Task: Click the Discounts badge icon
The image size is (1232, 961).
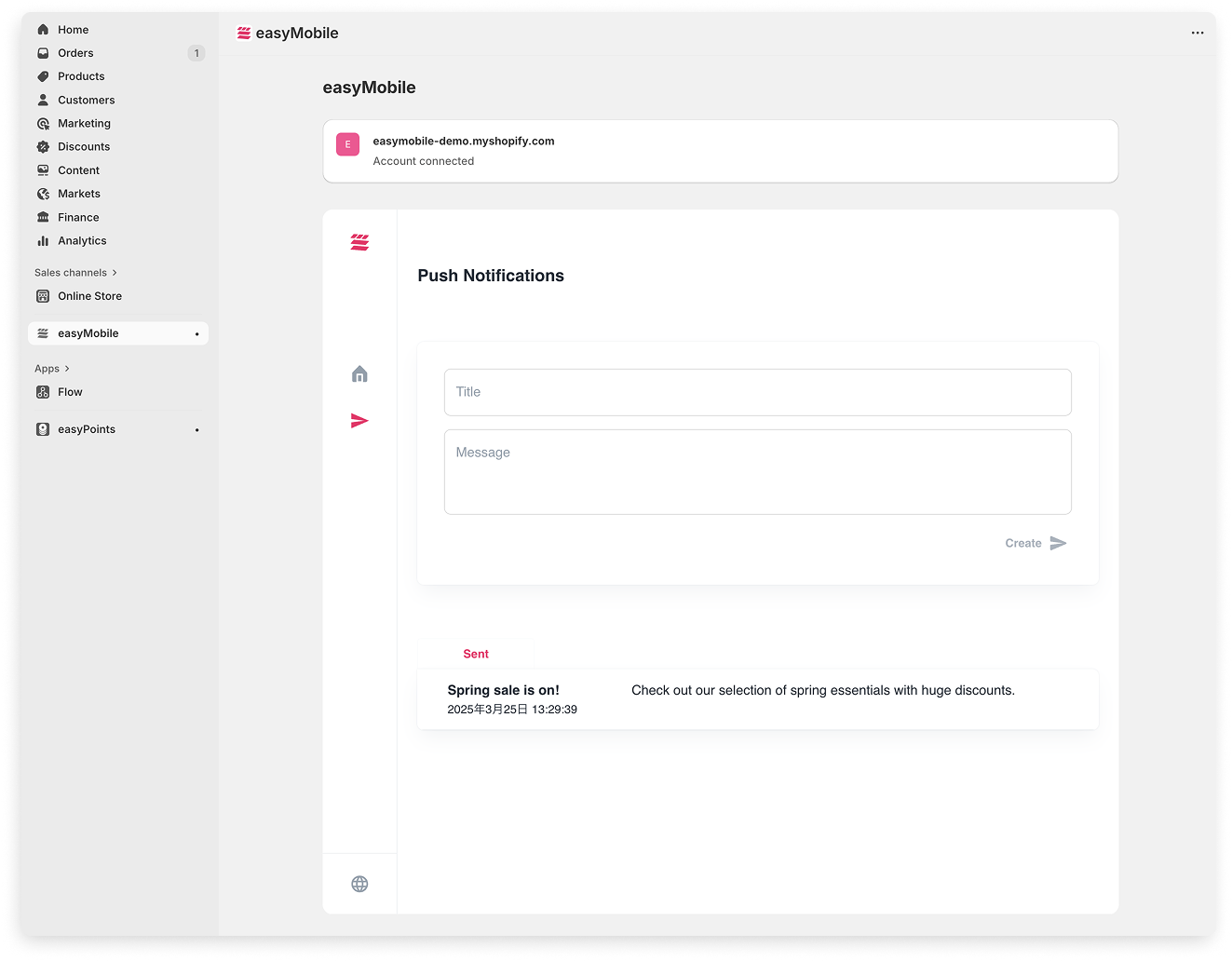Action: pos(43,146)
